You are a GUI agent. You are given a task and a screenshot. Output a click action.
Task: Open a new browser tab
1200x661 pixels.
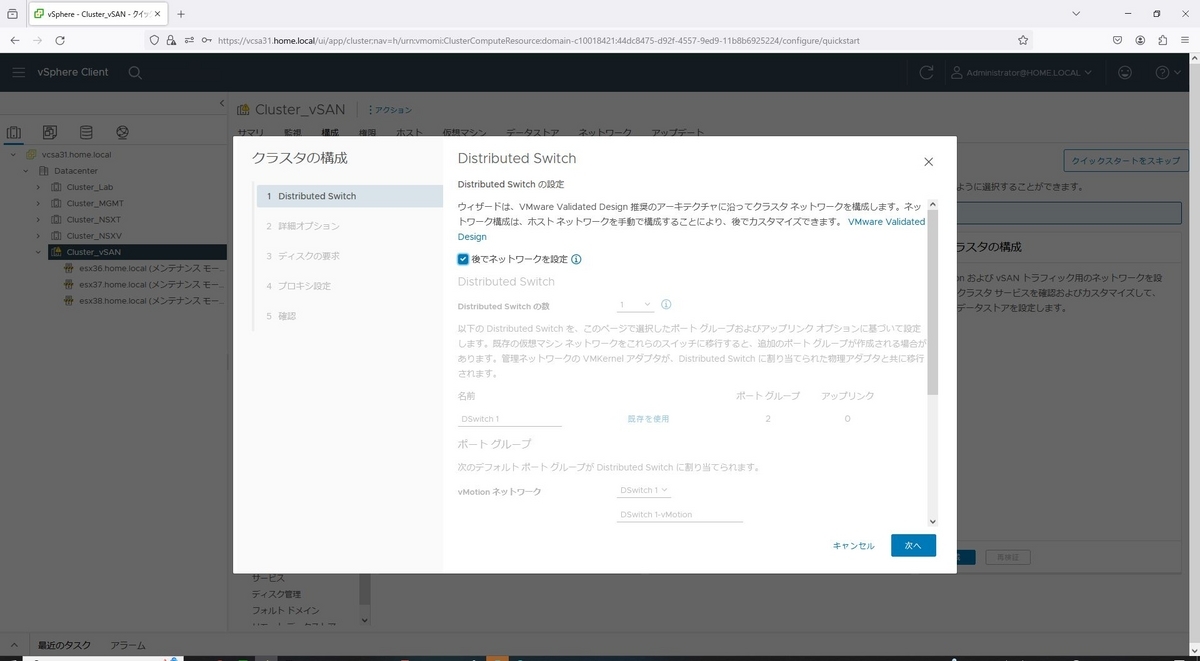(181, 14)
